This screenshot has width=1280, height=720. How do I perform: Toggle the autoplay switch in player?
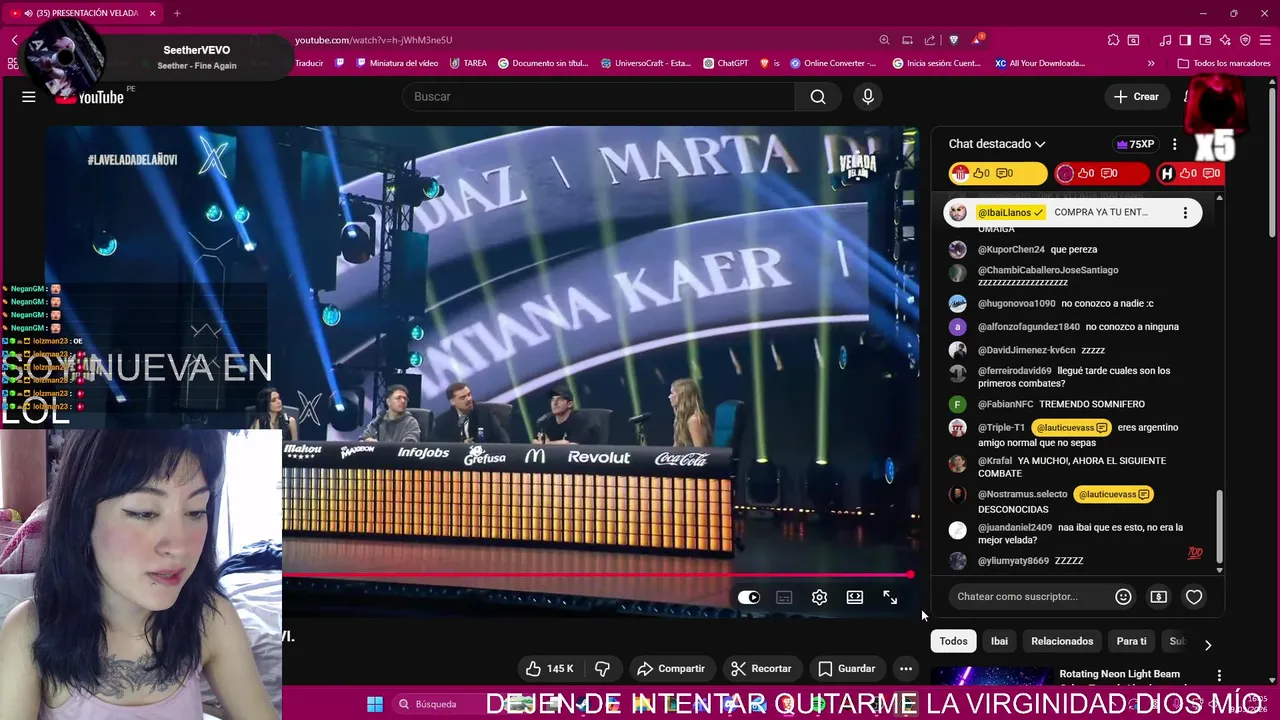[x=749, y=597]
